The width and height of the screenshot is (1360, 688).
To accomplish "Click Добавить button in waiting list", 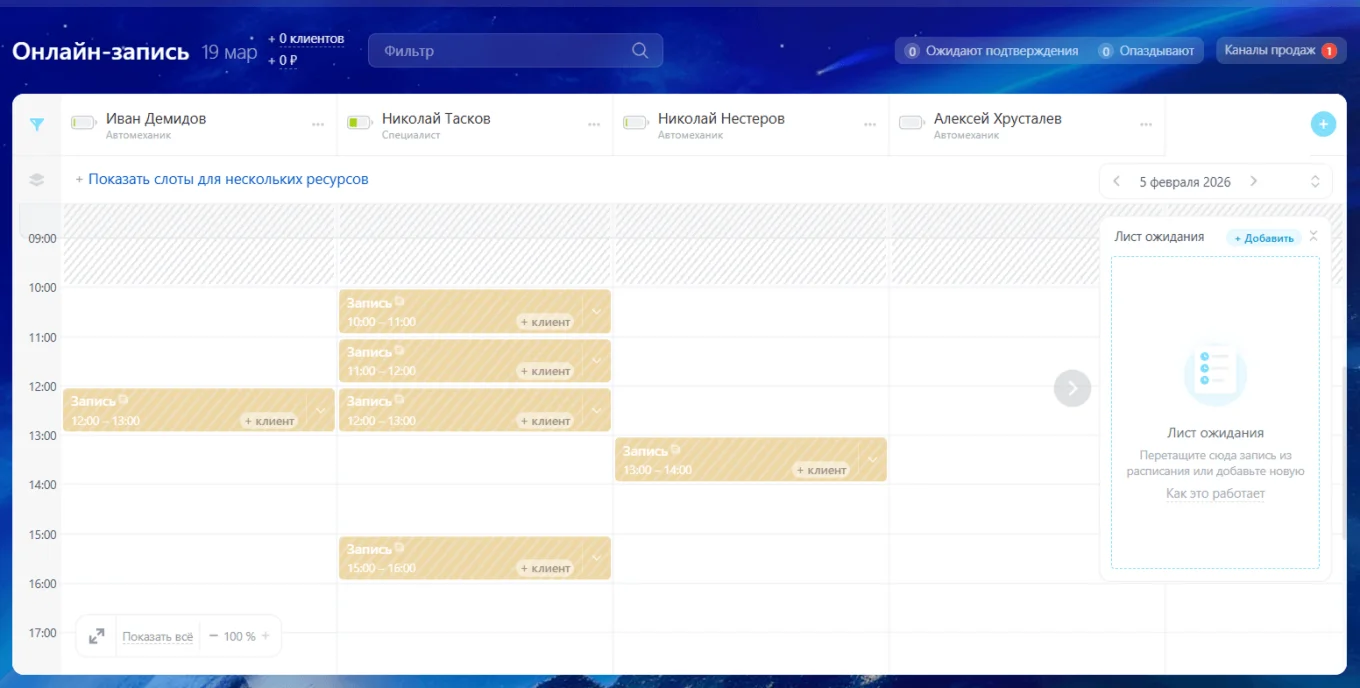I will click(x=1265, y=238).
